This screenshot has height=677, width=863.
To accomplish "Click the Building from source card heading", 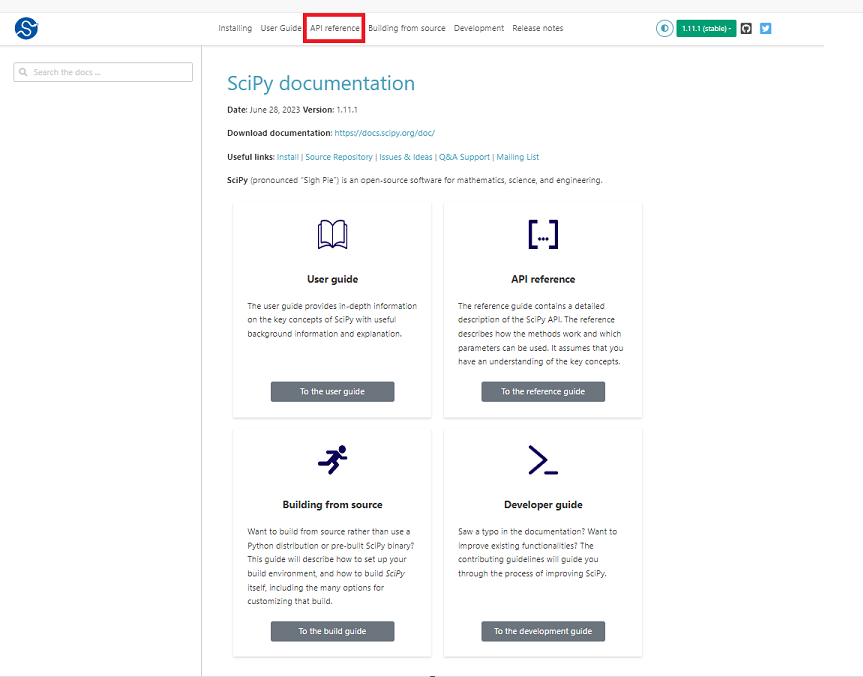I will [x=332, y=505].
